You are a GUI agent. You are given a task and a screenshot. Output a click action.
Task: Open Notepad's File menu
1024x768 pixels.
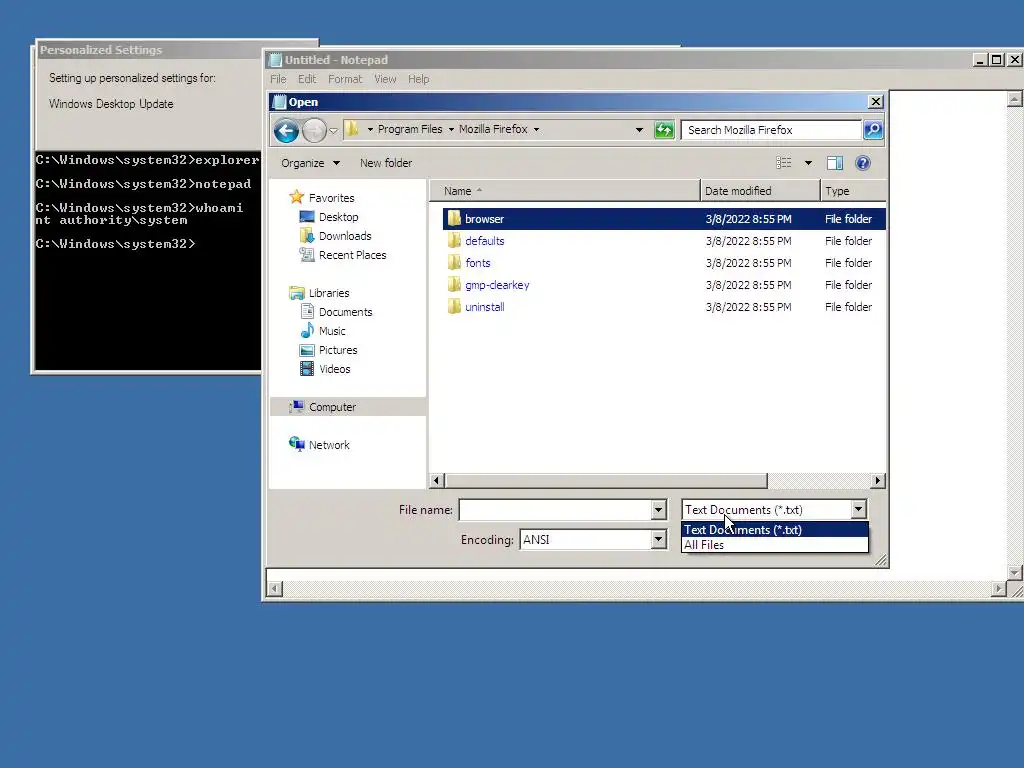[278, 79]
